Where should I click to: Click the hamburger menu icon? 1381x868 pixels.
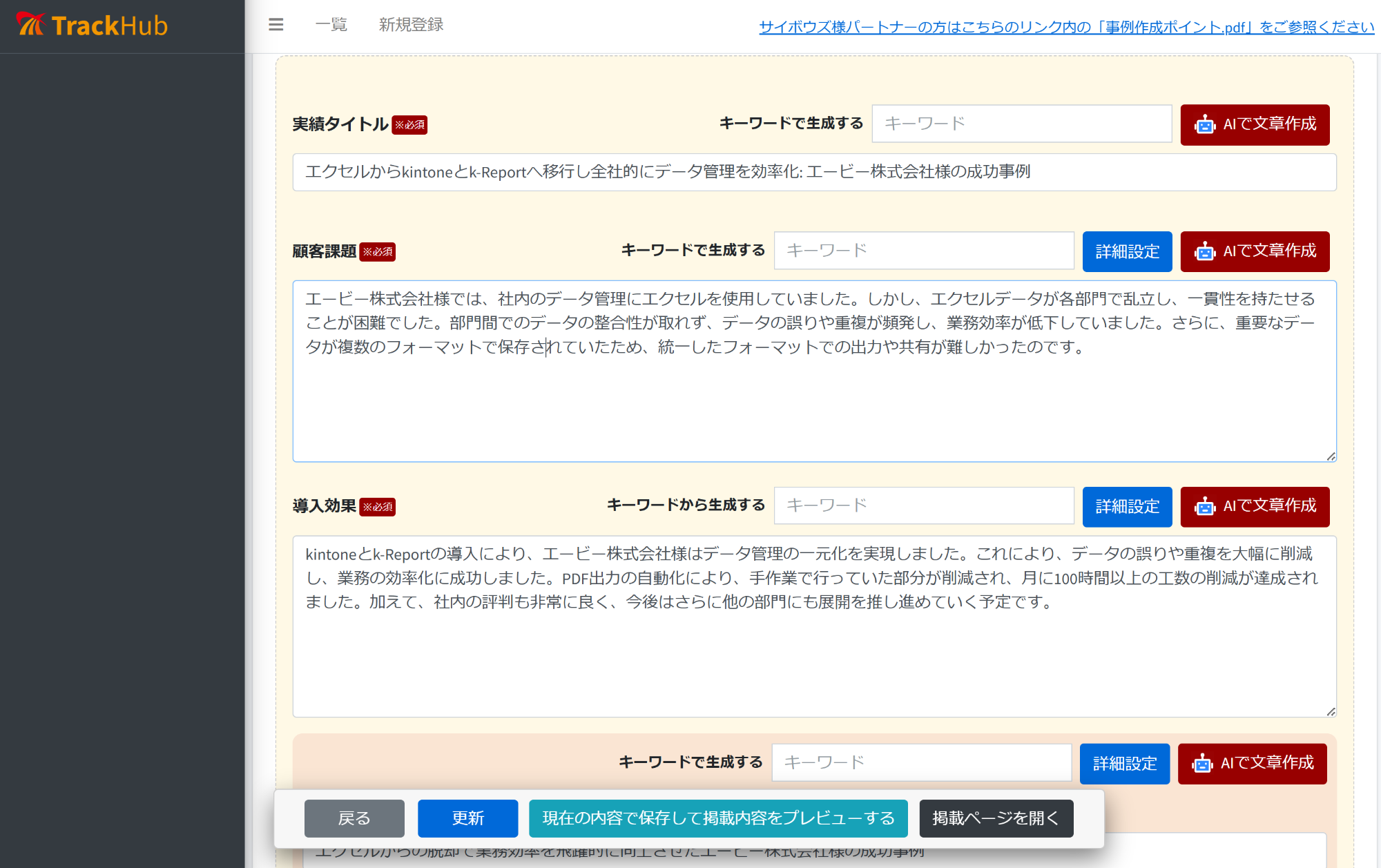coord(276,25)
